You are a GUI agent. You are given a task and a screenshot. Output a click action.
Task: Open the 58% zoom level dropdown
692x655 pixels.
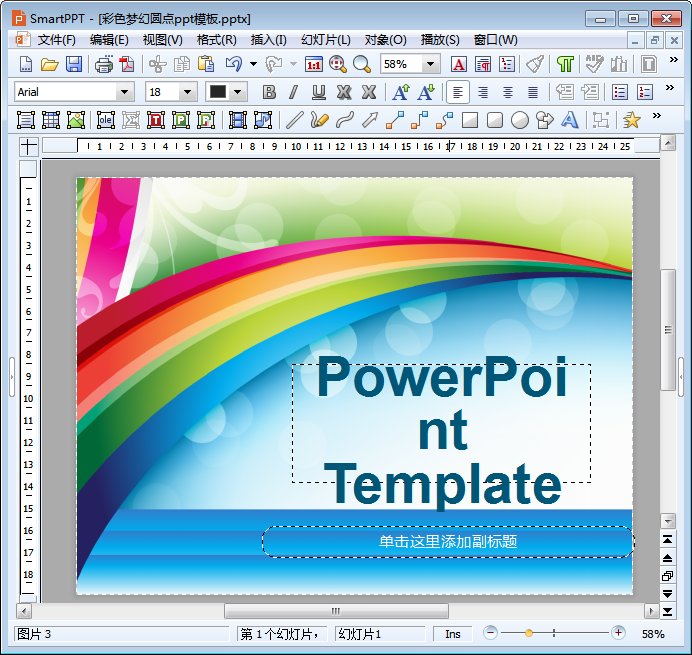pyautogui.click(x=430, y=64)
